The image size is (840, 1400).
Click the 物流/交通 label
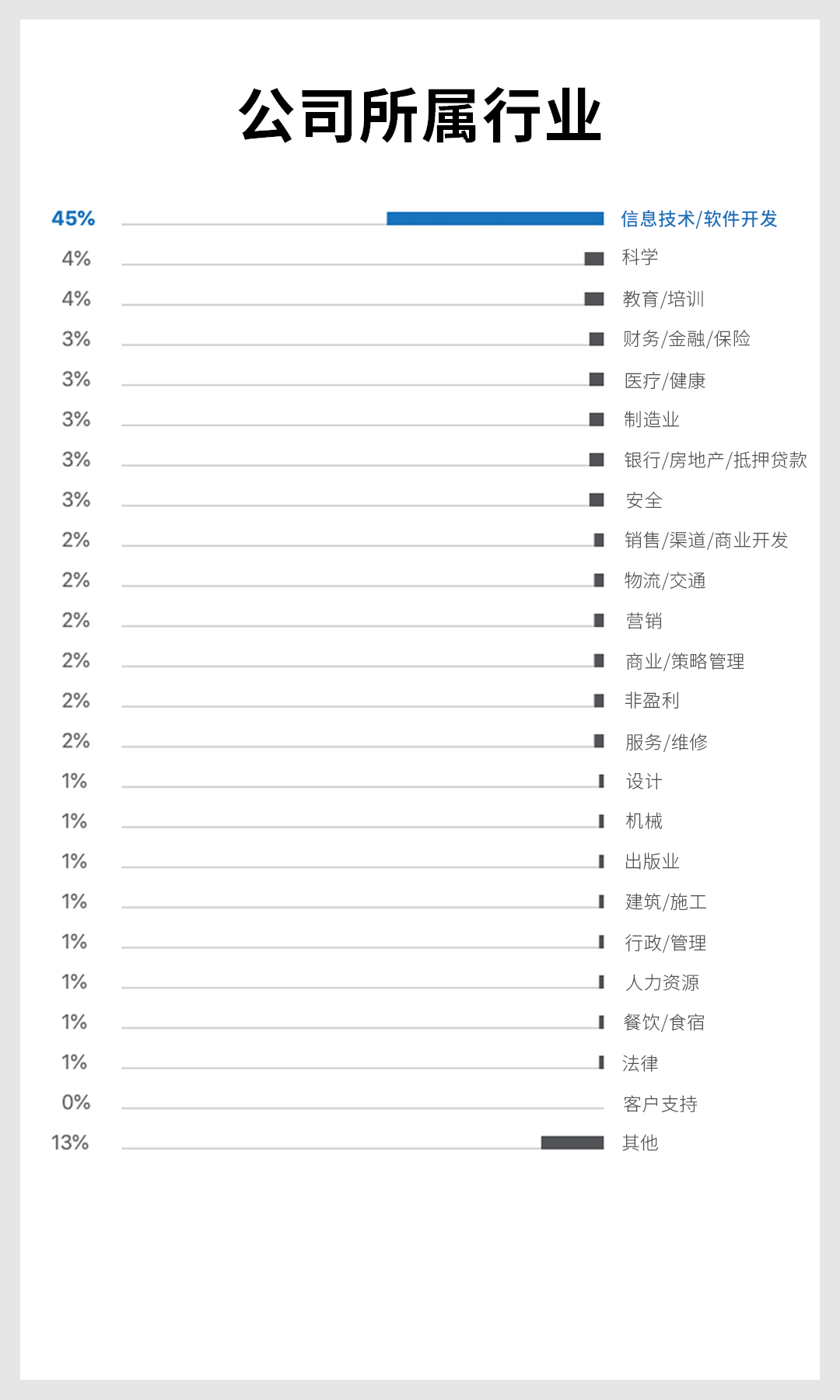pyautogui.click(x=665, y=580)
